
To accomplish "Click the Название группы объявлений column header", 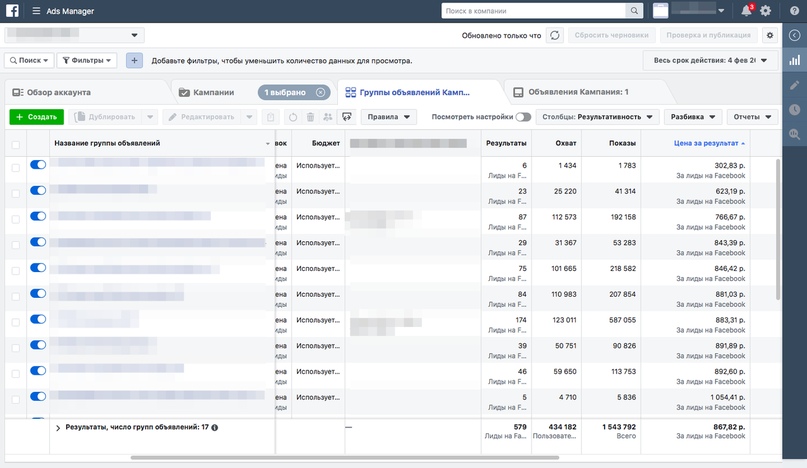I will 107,144.
